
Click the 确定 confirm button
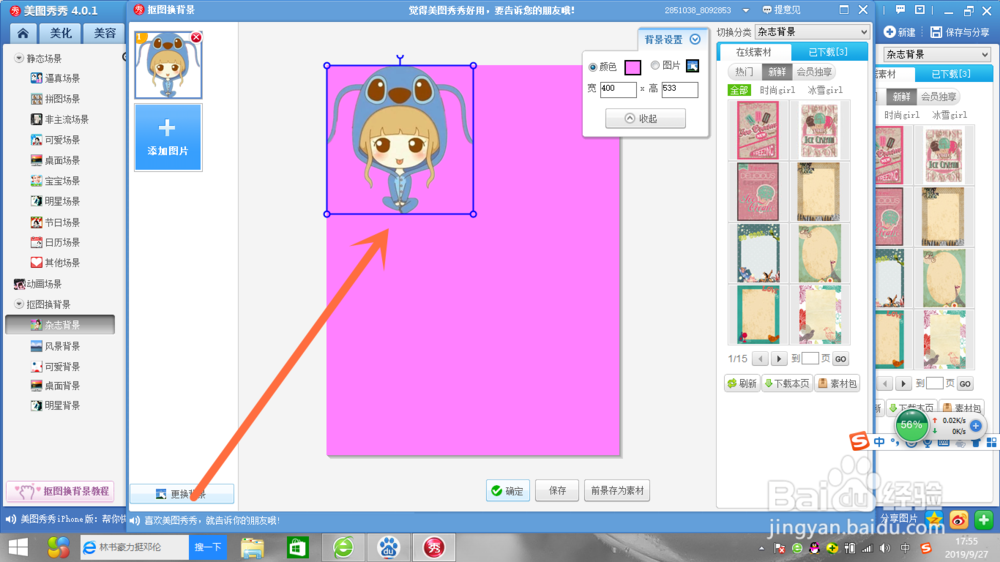click(x=508, y=491)
